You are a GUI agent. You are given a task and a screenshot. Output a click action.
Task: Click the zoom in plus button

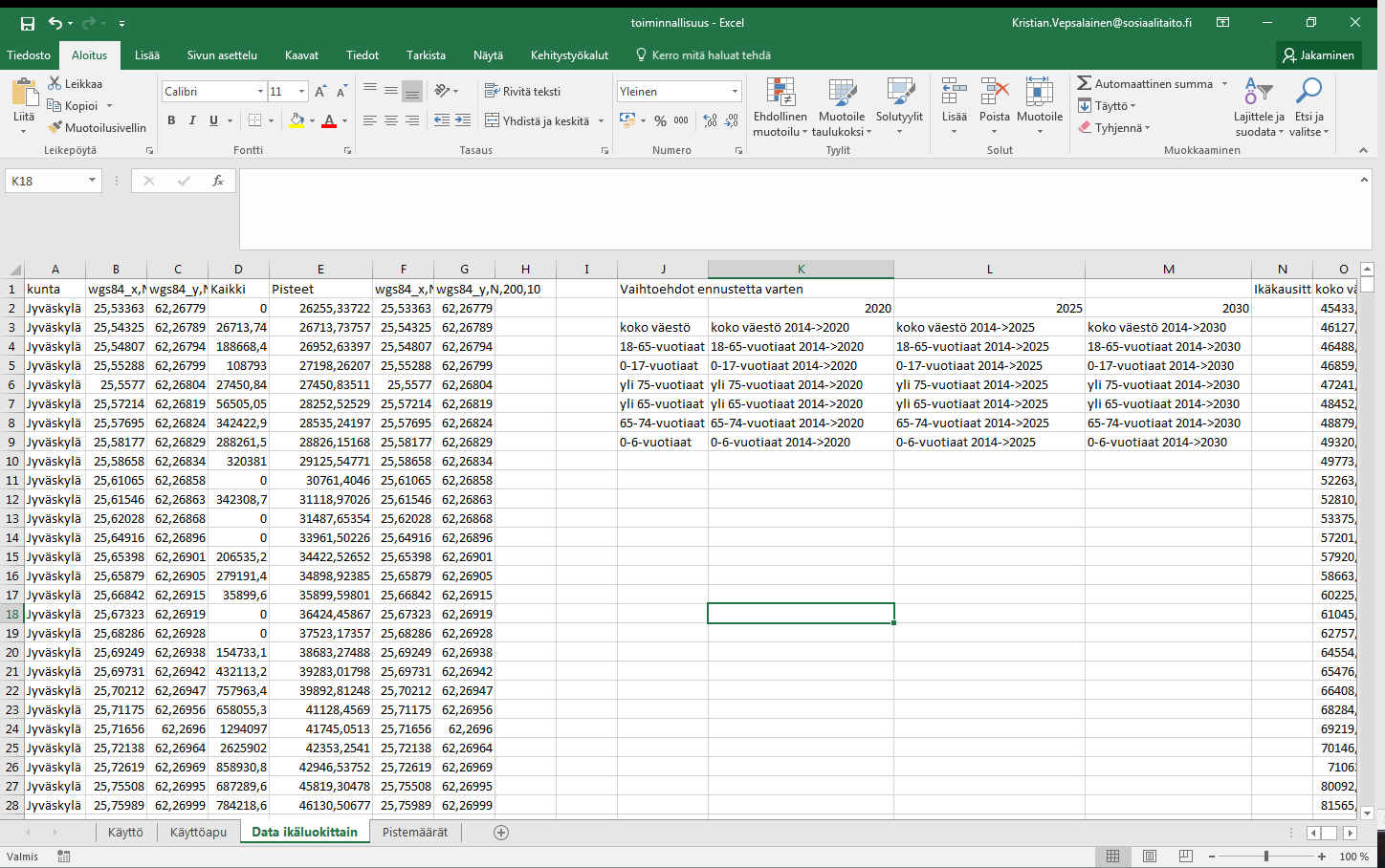point(1322,857)
